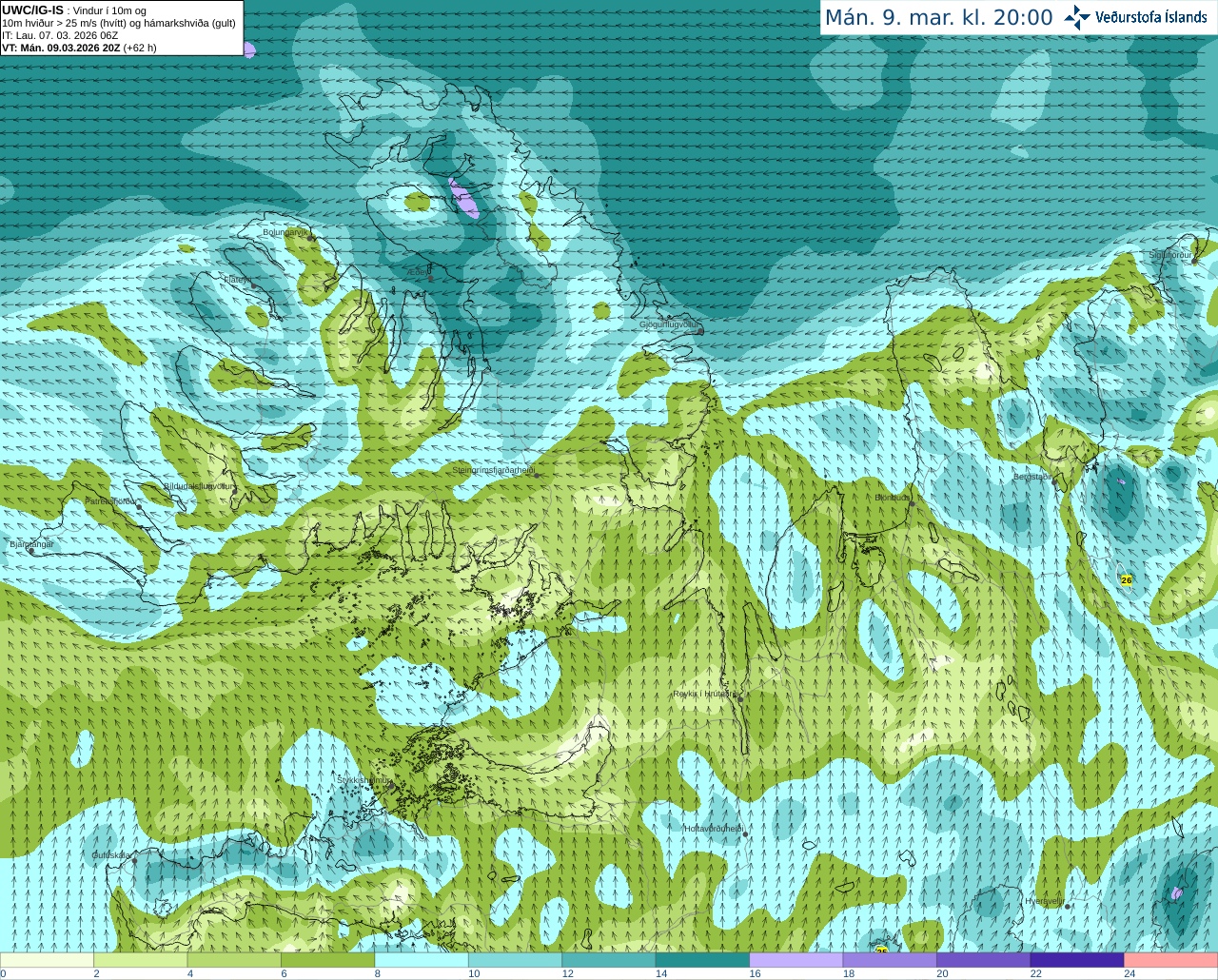1218x980 pixels.
Task: Click the UWC/IG-IS model title text
Action: tap(32, 10)
